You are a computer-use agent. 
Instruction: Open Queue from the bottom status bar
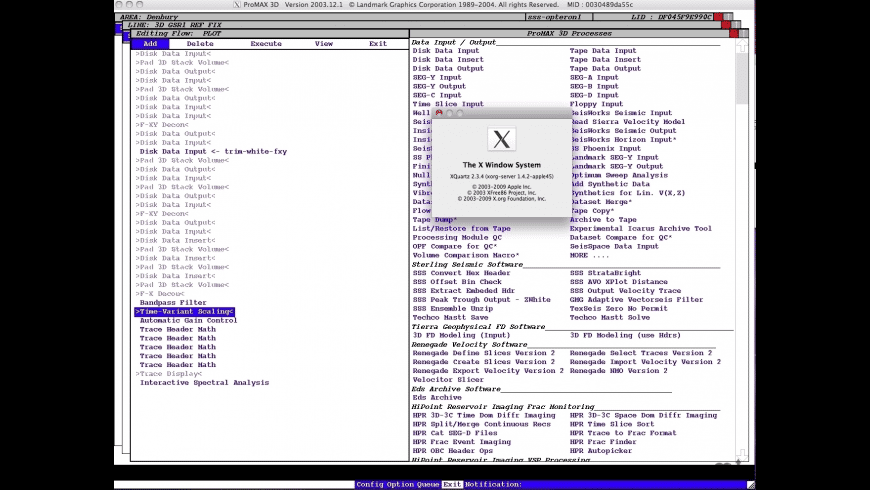429,484
